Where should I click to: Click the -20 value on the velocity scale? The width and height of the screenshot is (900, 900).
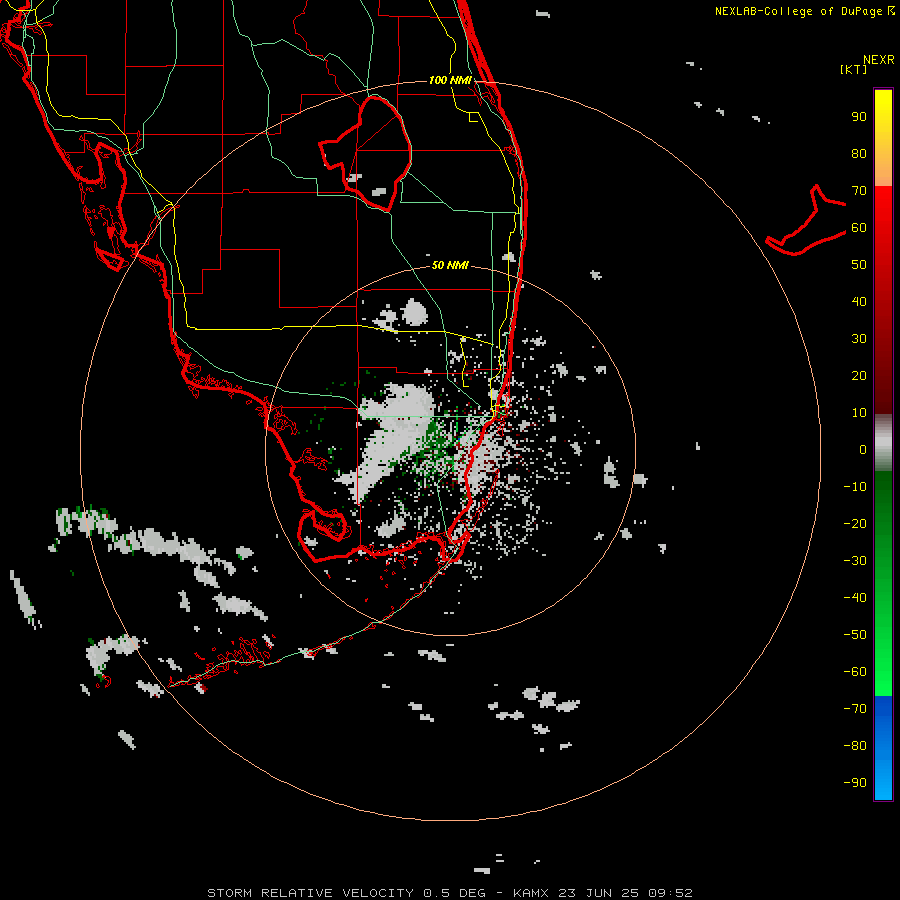(x=855, y=524)
